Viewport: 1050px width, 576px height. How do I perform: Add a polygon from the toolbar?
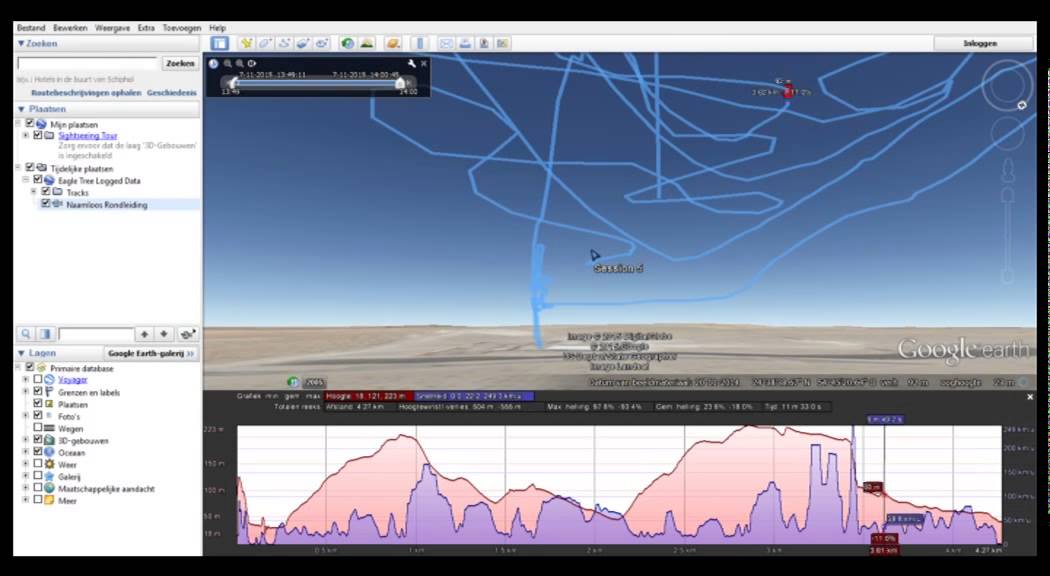click(x=265, y=44)
